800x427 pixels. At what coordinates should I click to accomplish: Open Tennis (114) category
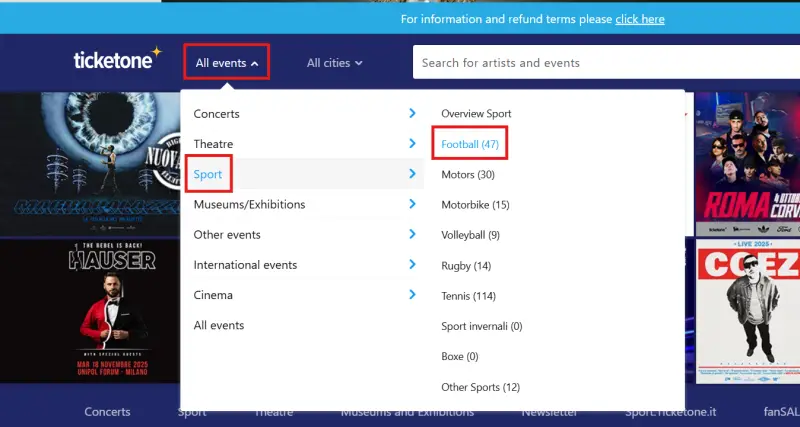click(468, 296)
